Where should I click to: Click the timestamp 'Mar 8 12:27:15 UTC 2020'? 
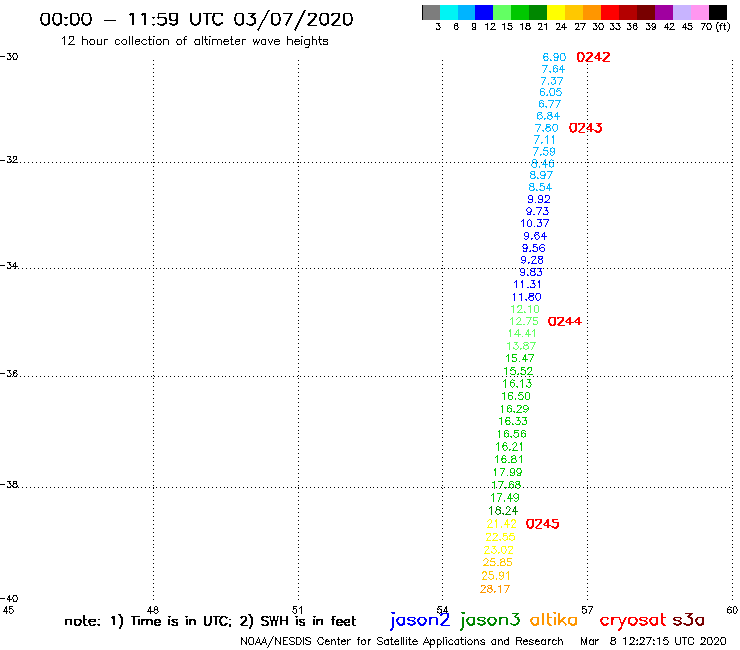click(x=653, y=641)
